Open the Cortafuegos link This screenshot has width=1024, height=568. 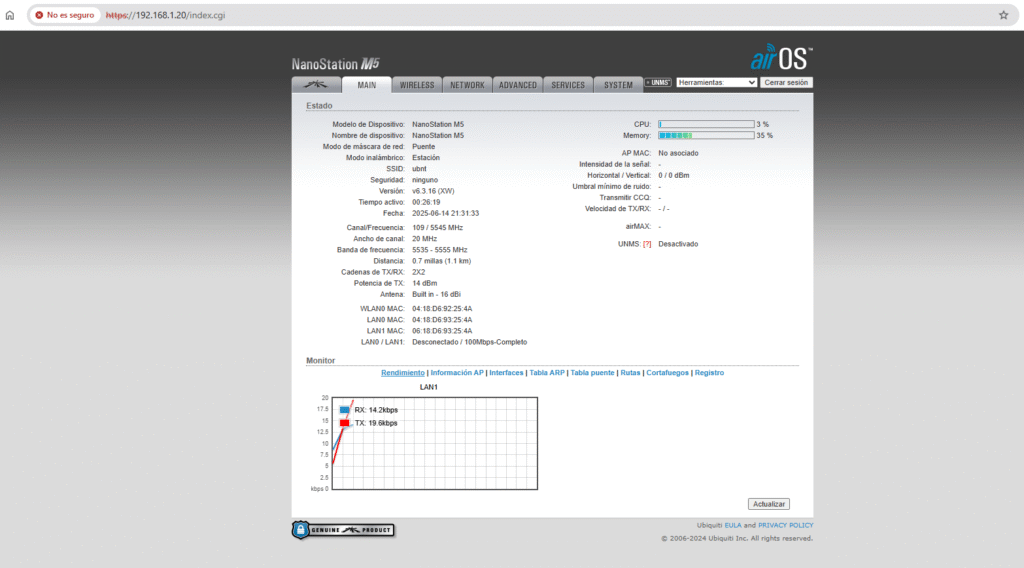click(667, 373)
